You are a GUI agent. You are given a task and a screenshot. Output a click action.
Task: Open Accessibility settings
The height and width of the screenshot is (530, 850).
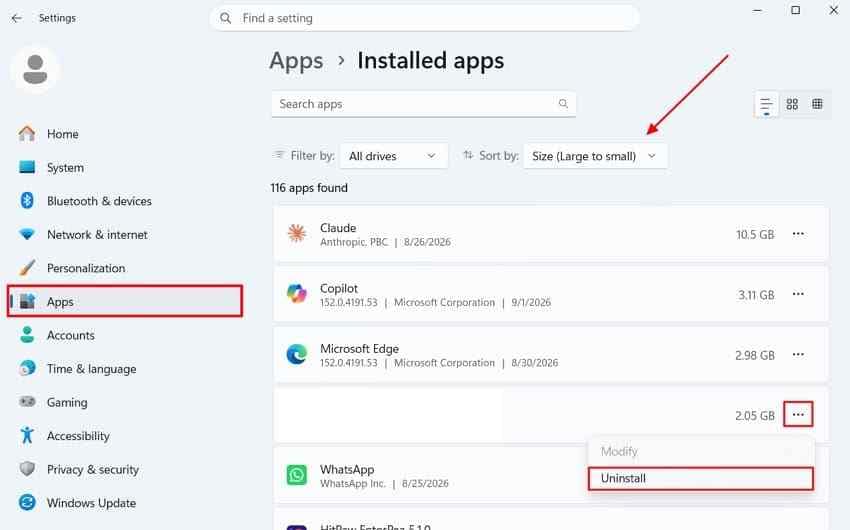(x=125, y=436)
